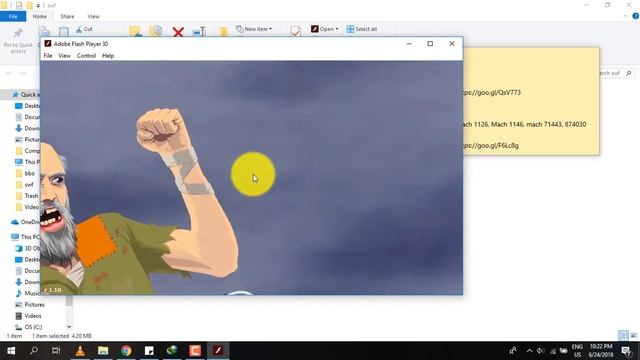Open the File menu in Flash Player
The height and width of the screenshot is (360, 640).
(48, 56)
